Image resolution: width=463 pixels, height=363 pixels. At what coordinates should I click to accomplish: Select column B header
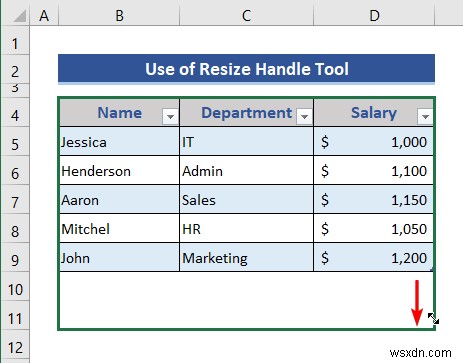pos(119,15)
